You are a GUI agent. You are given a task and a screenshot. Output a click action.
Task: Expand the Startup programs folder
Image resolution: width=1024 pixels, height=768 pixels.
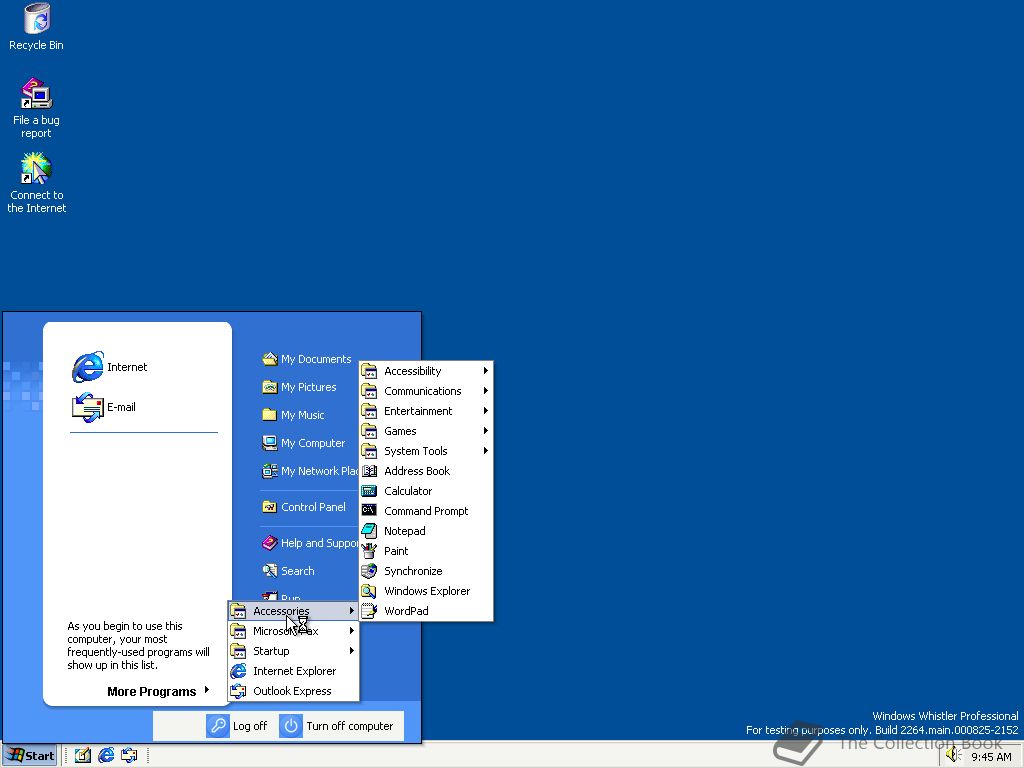pyautogui.click(x=293, y=651)
